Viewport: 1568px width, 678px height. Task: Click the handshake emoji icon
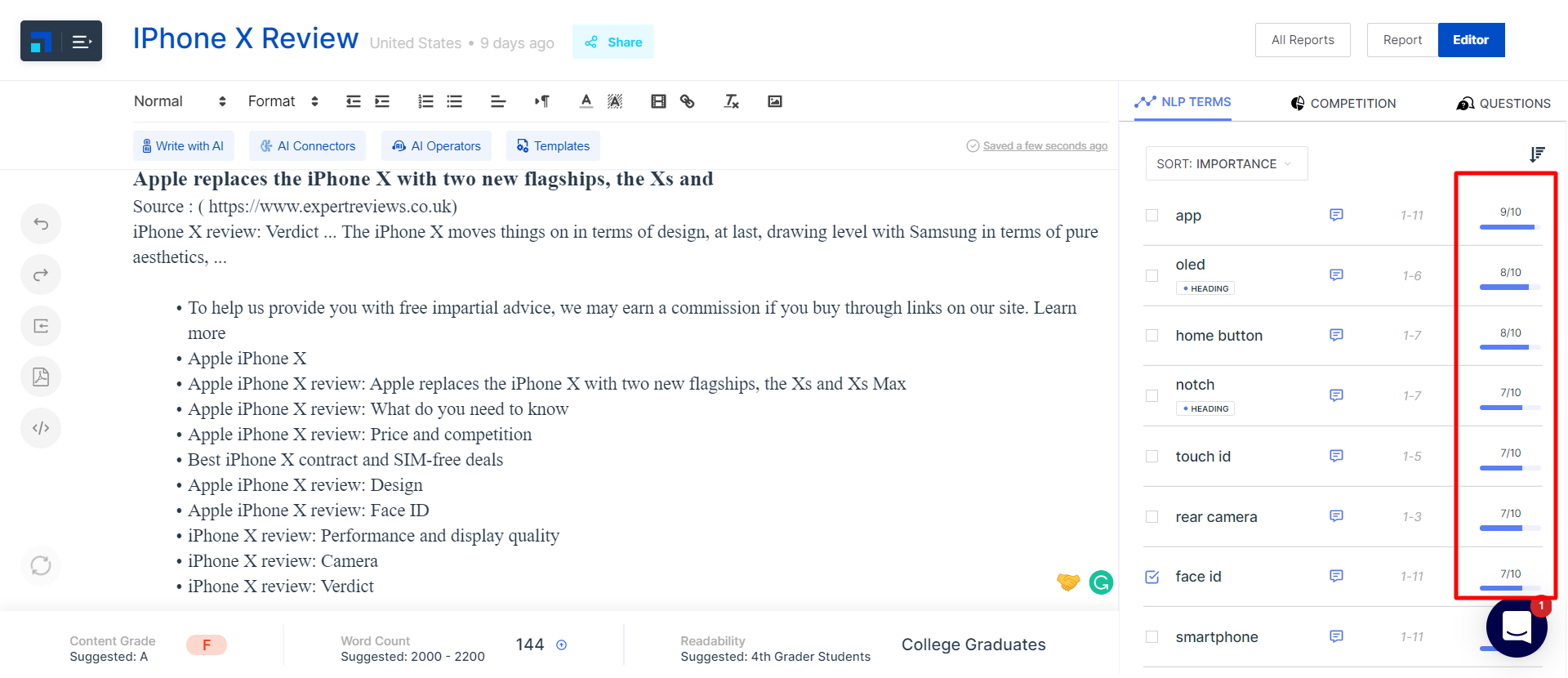click(1068, 582)
